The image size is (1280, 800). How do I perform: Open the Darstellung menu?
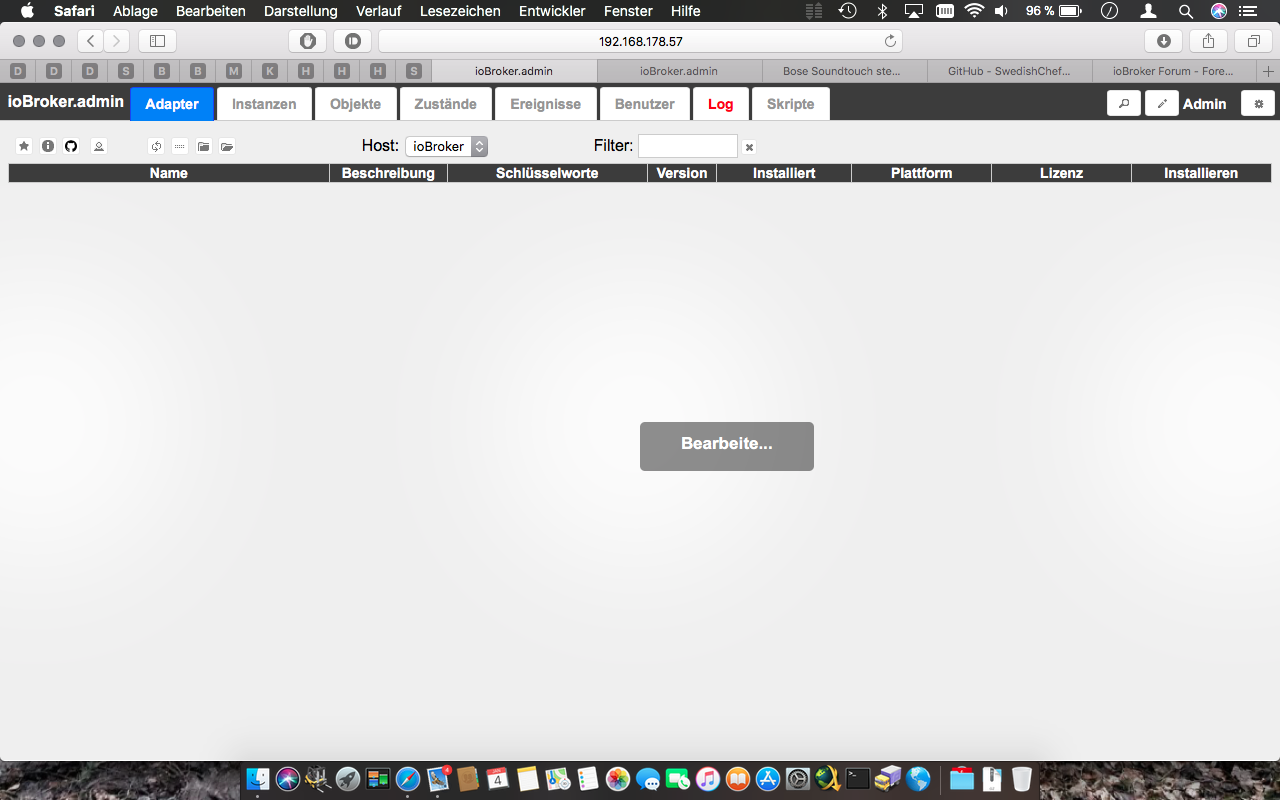point(301,11)
